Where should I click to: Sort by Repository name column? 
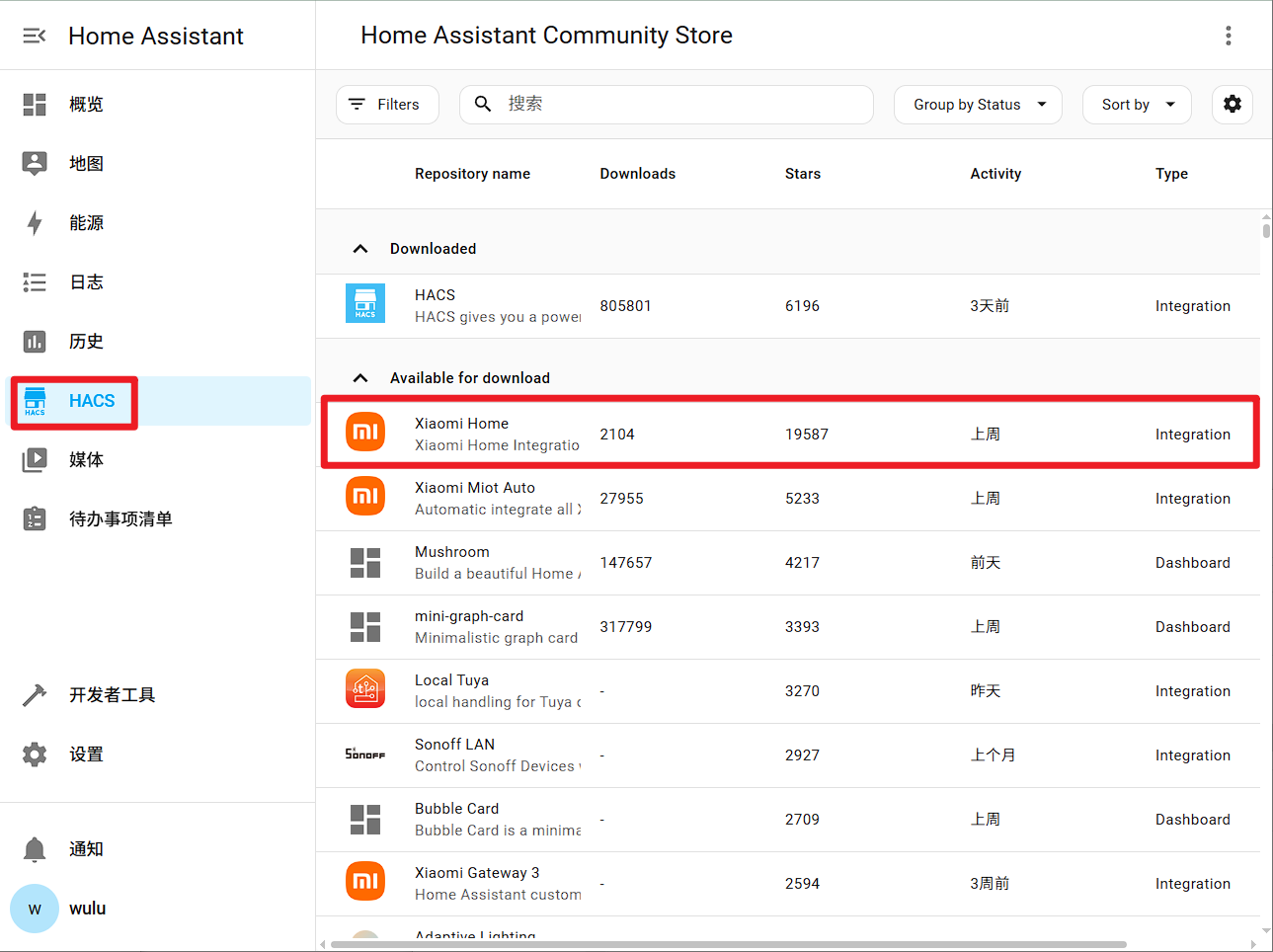coord(472,174)
